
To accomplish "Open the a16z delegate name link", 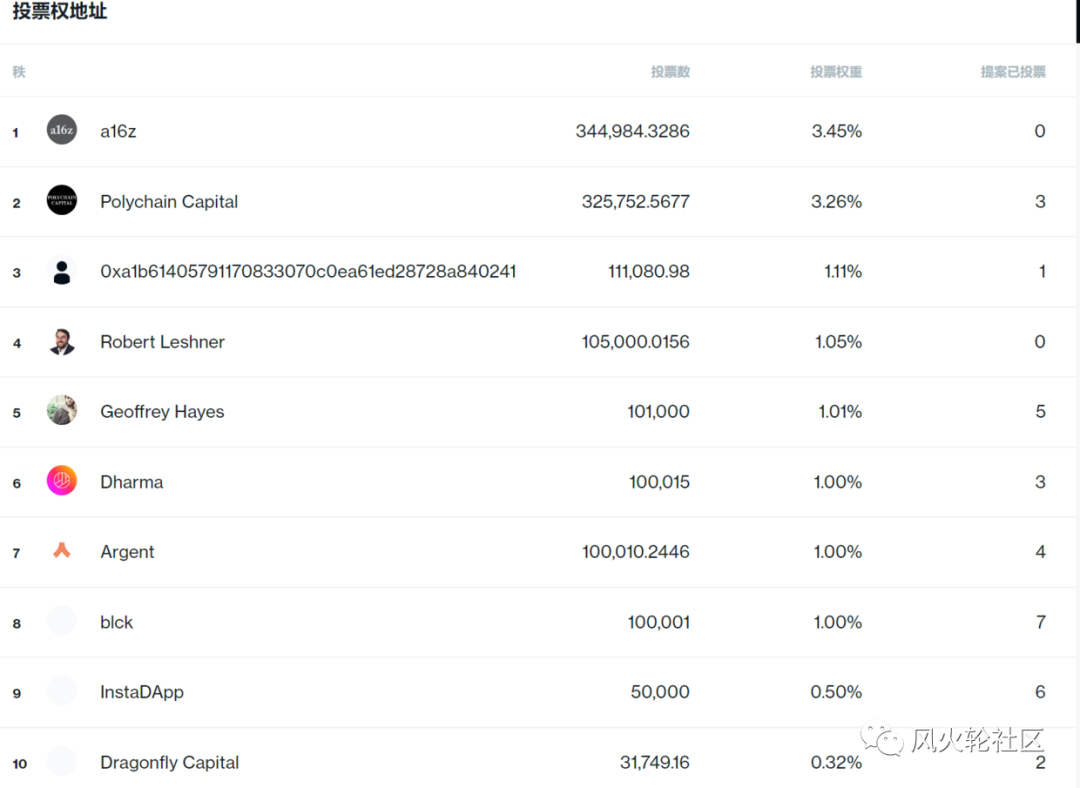I will tap(118, 131).
